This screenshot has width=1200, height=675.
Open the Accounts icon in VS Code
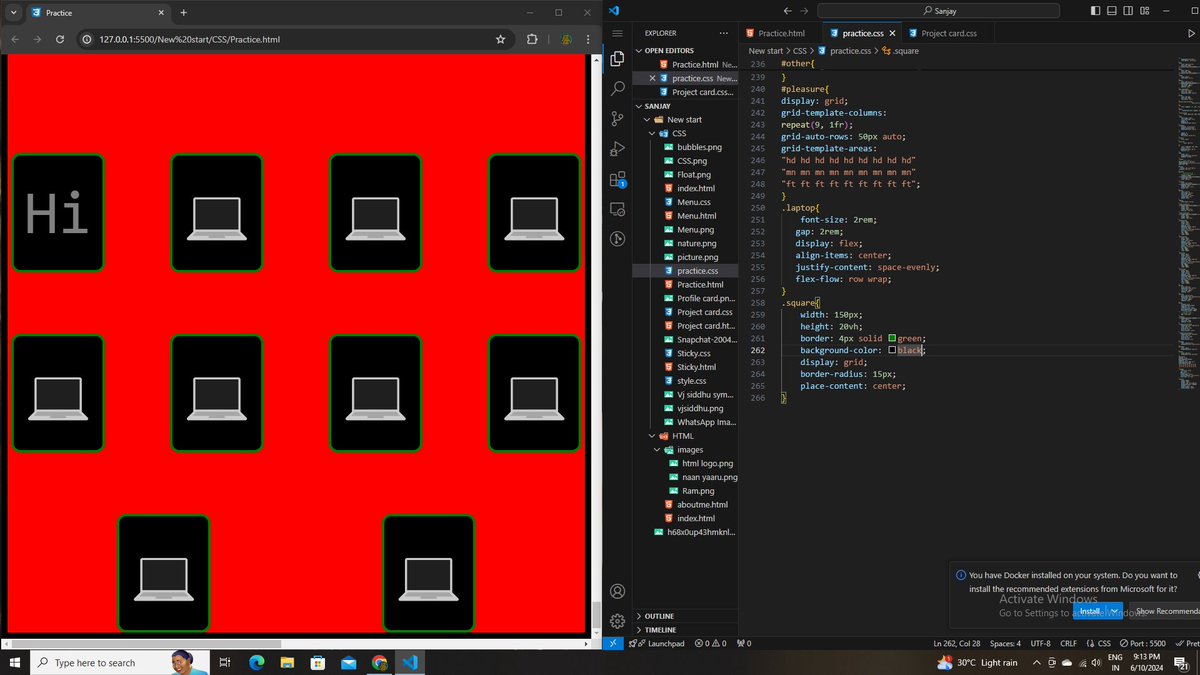coord(617,591)
